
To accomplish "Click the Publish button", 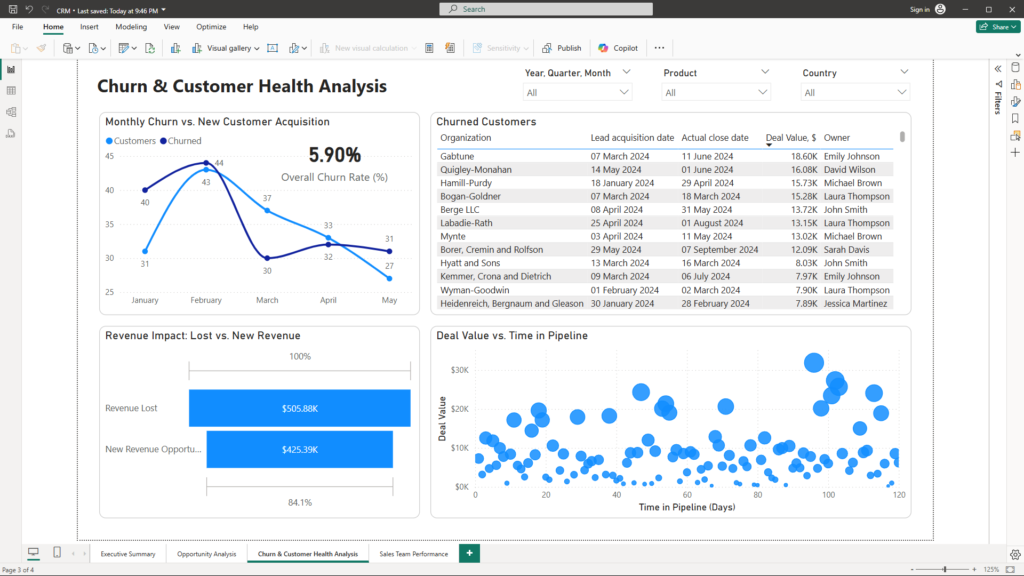I will (561, 48).
